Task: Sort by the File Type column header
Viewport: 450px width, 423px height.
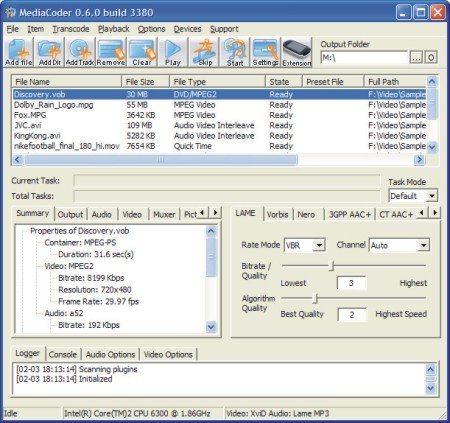Action: click(x=217, y=82)
